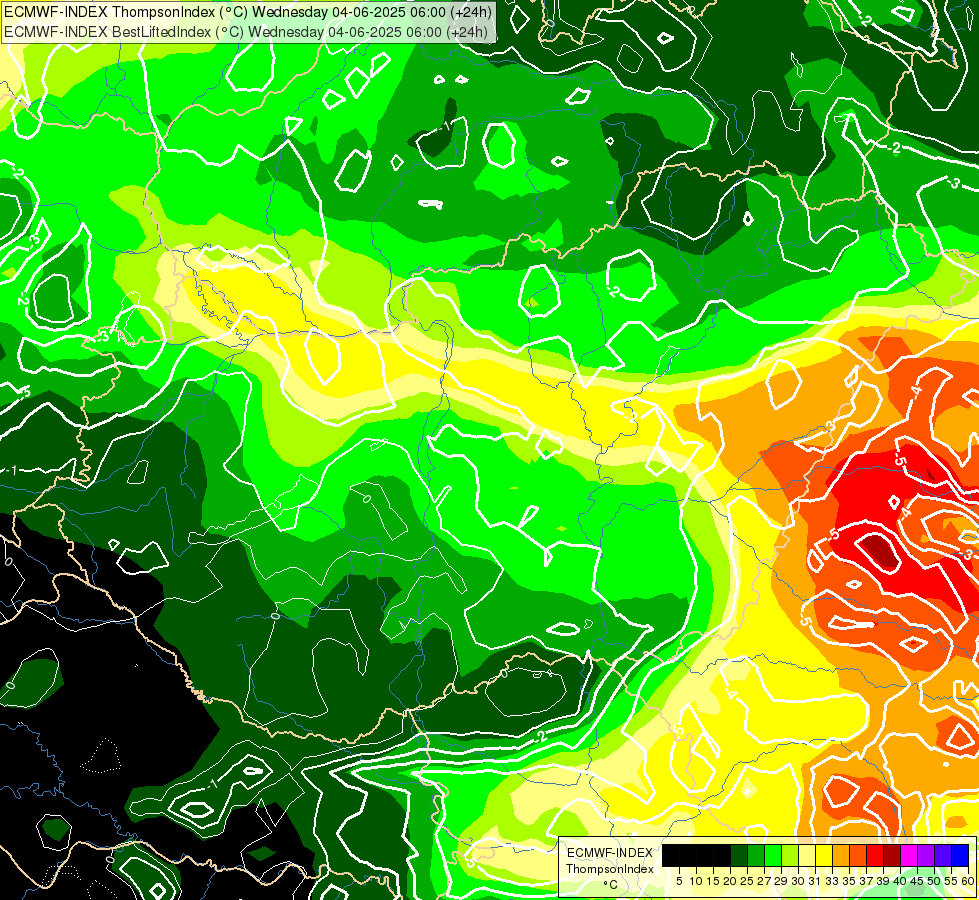Click the legend tick value '20'
979x900 pixels.
pyautogui.click(x=731, y=881)
